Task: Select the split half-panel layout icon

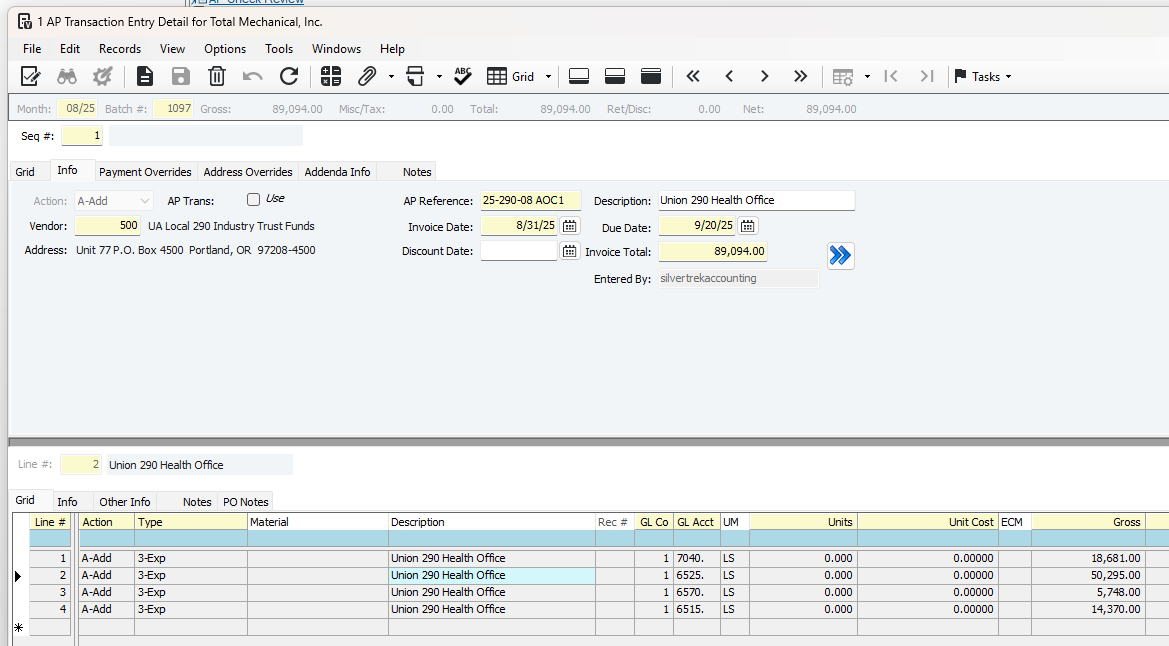Action: pyautogui.click(x=614, y=76)
